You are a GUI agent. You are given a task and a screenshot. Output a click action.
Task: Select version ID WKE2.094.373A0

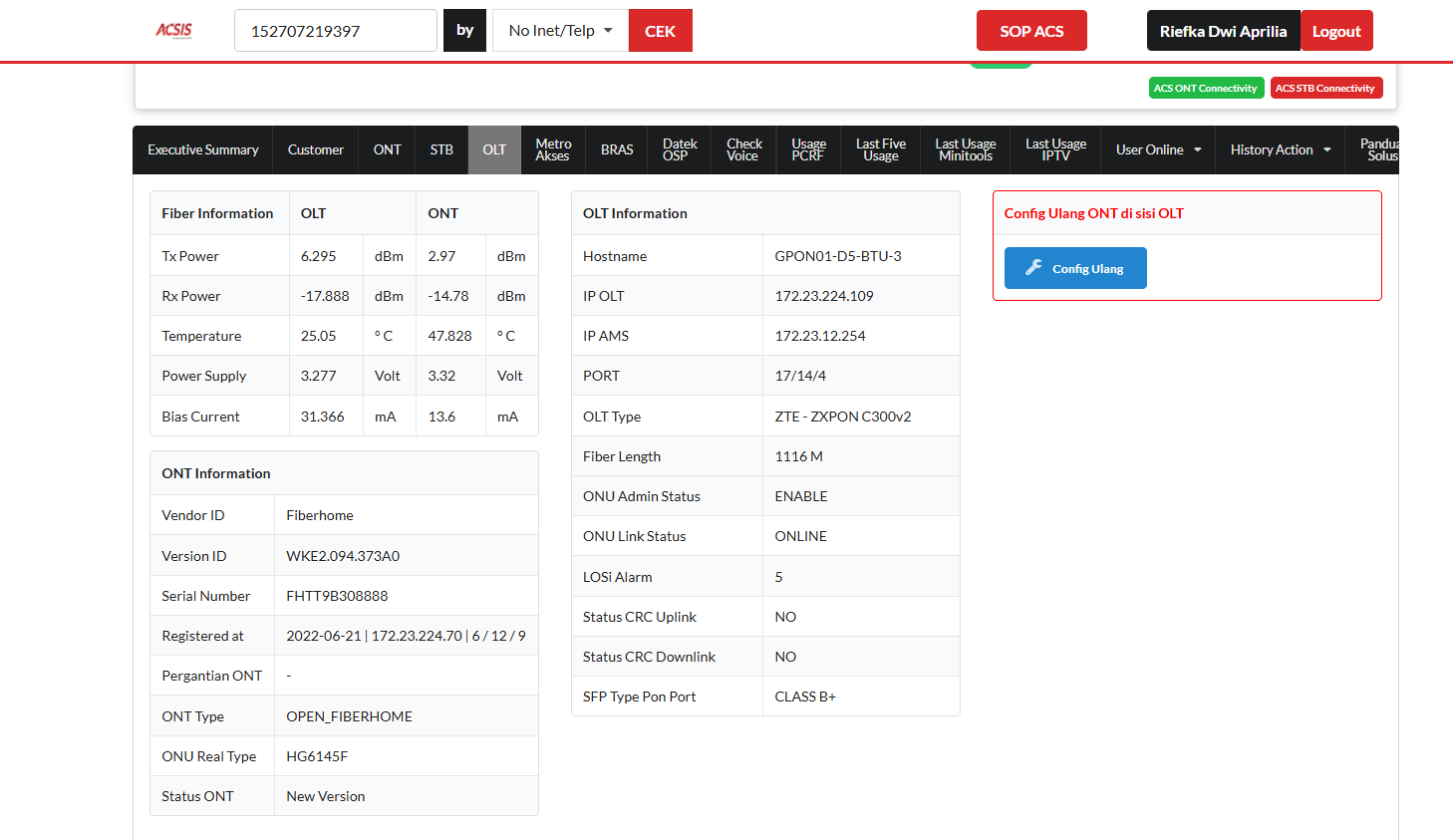tap(343, 556)
